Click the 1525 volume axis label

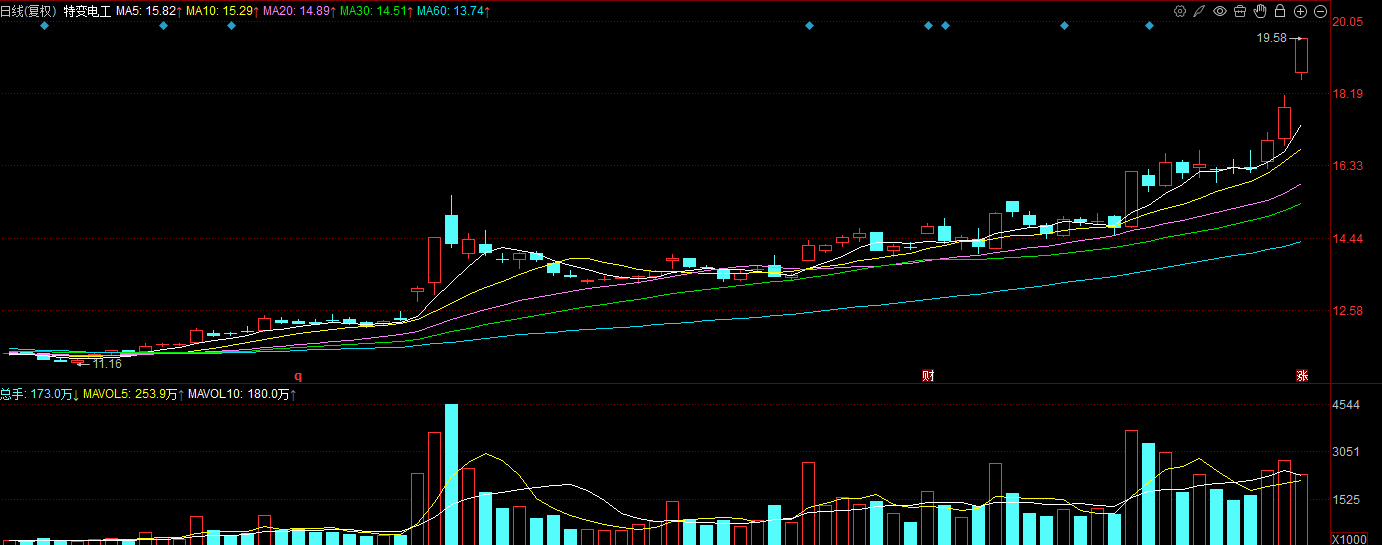[1346, 499]
